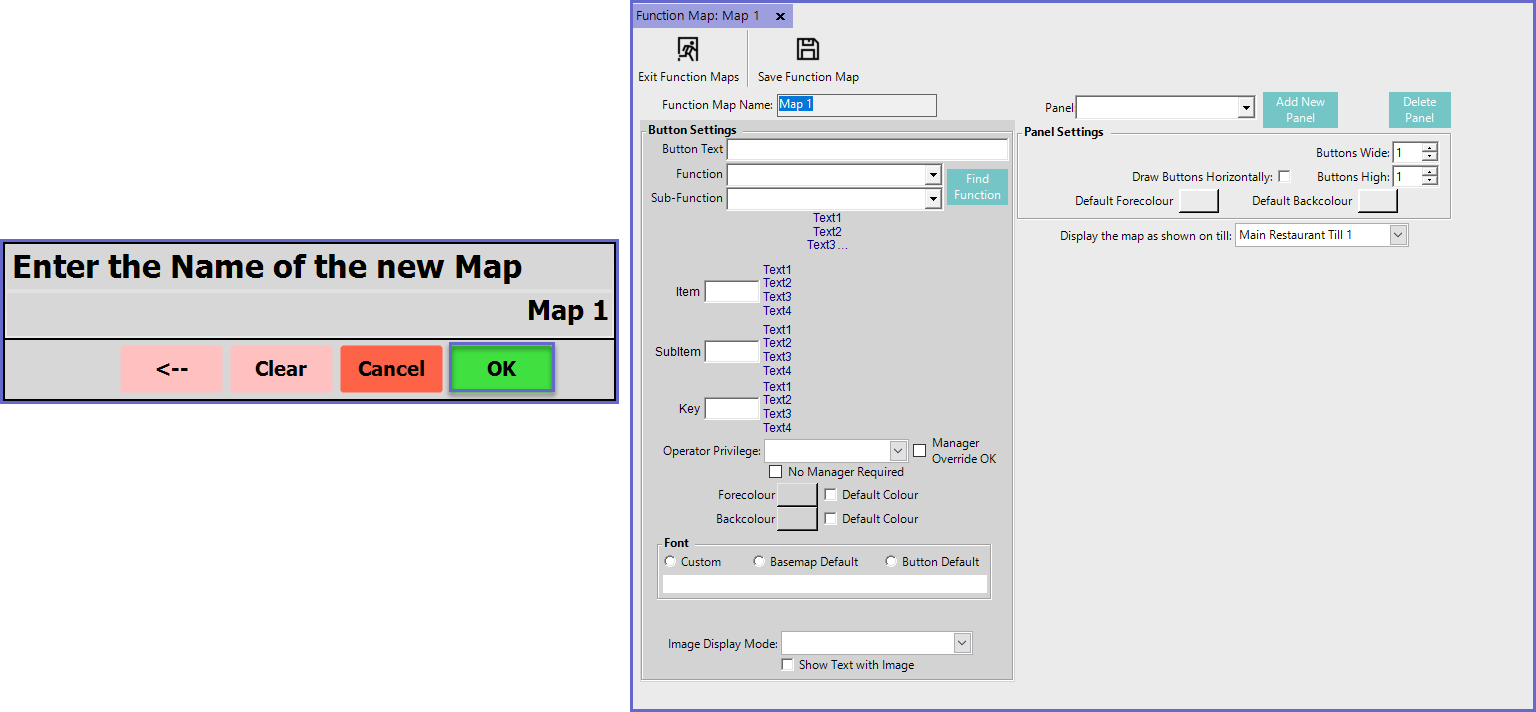Open the Image Display Mode dropdown
1536x712 pixels.
click(962, 644)
